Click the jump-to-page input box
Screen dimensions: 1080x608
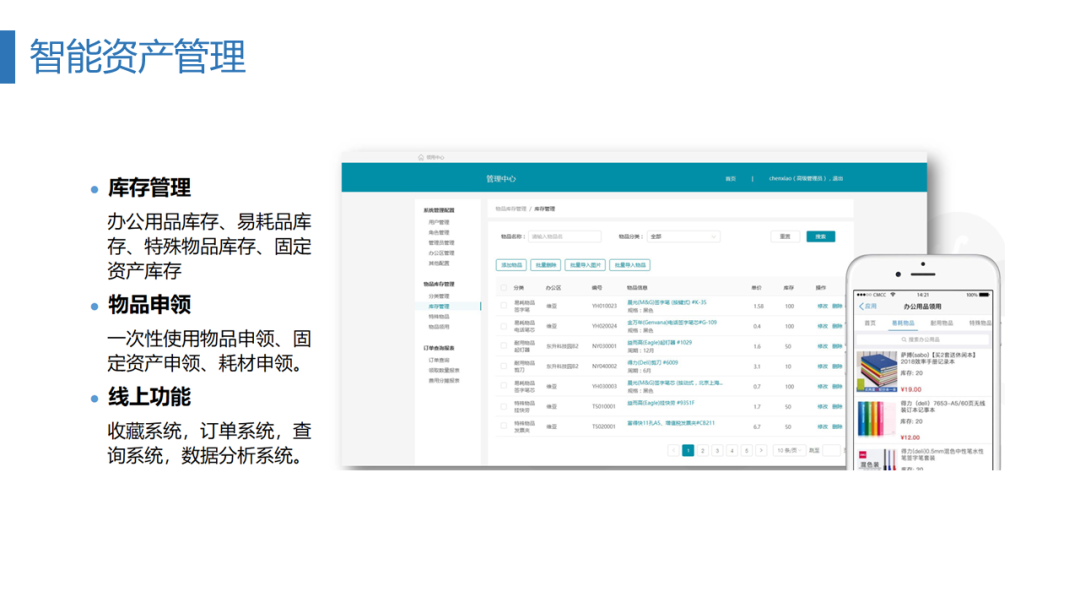(x=832, y=450)
